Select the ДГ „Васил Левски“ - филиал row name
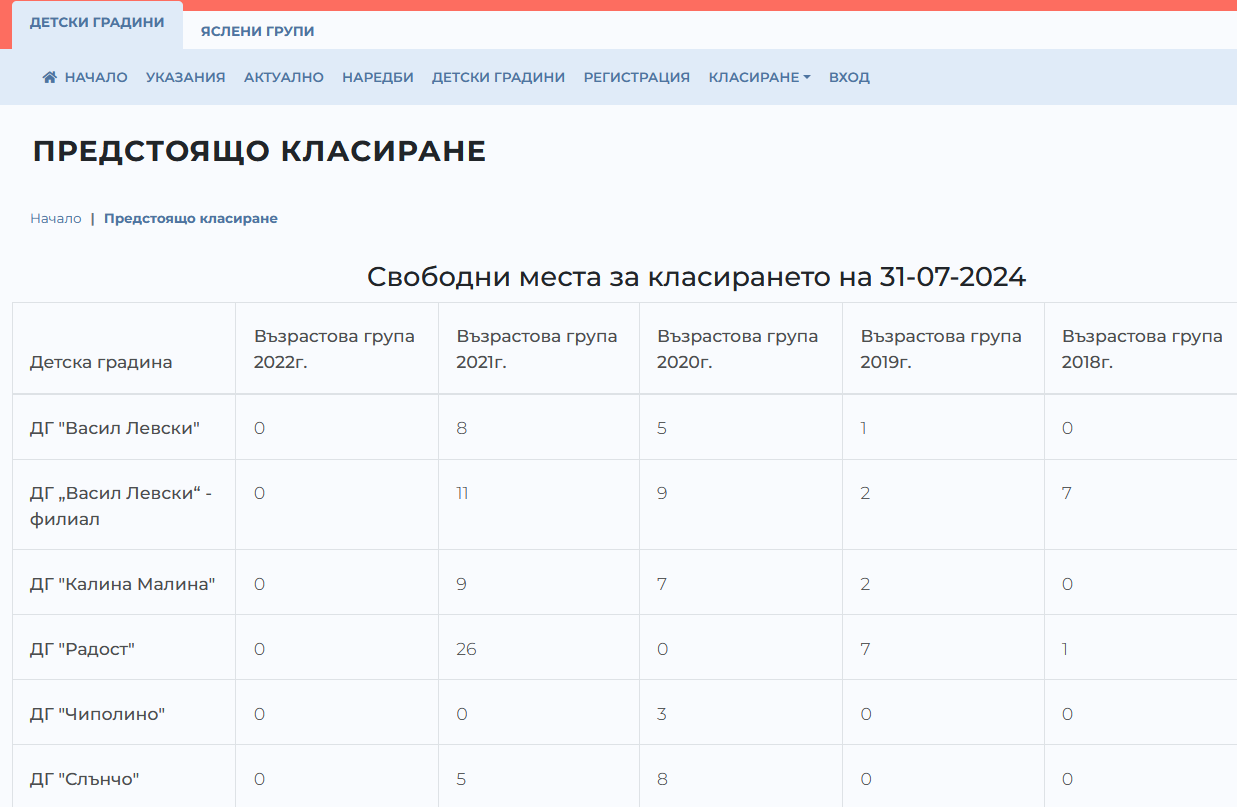 tap(121, 506)
